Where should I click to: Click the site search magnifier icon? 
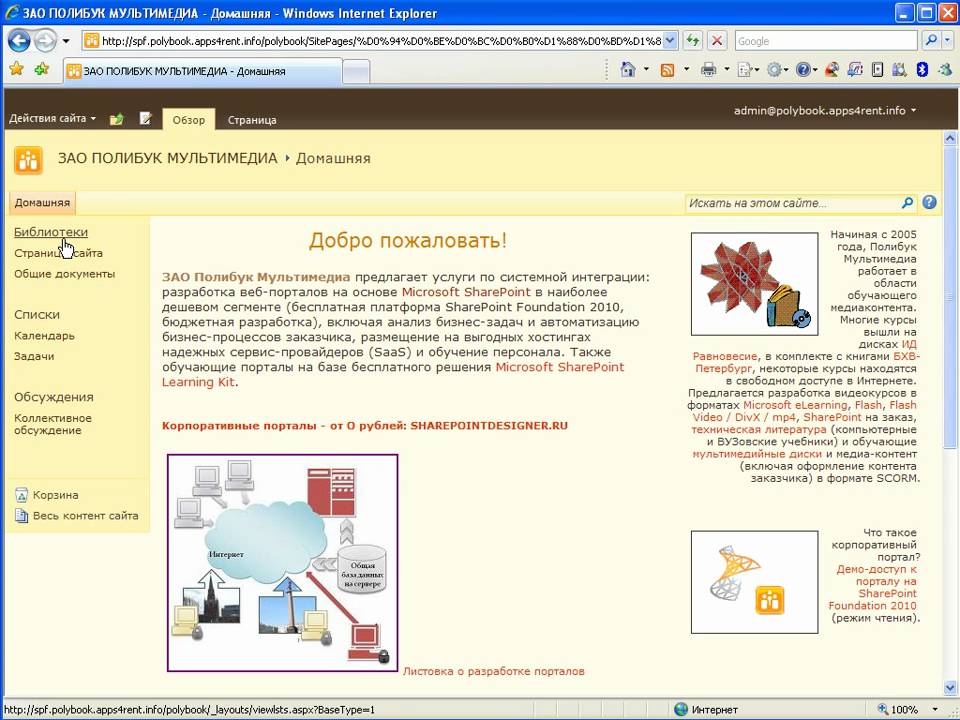[907, 203]
